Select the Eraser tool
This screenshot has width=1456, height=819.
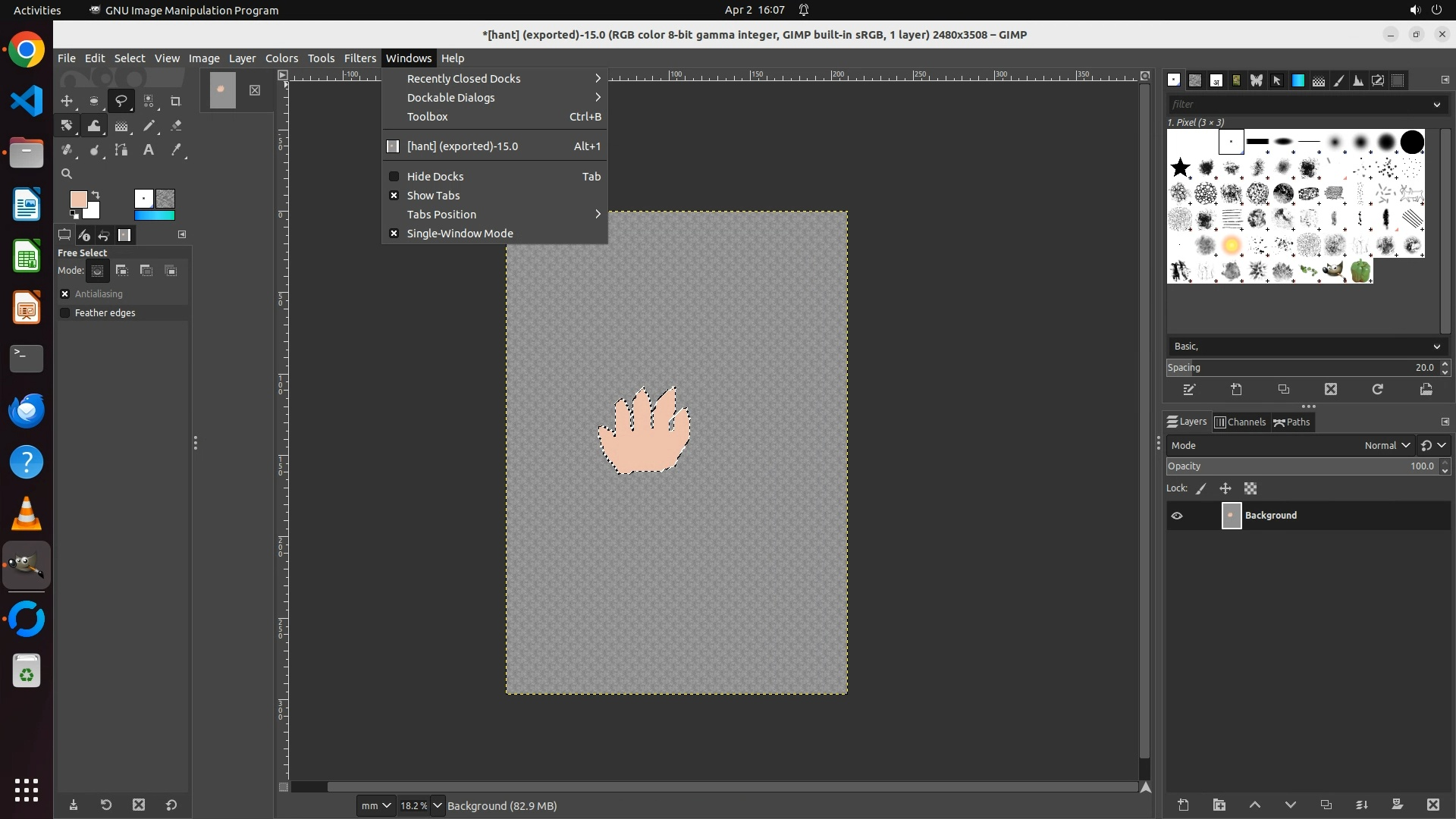pyautogui.click(x=176, y=126)
